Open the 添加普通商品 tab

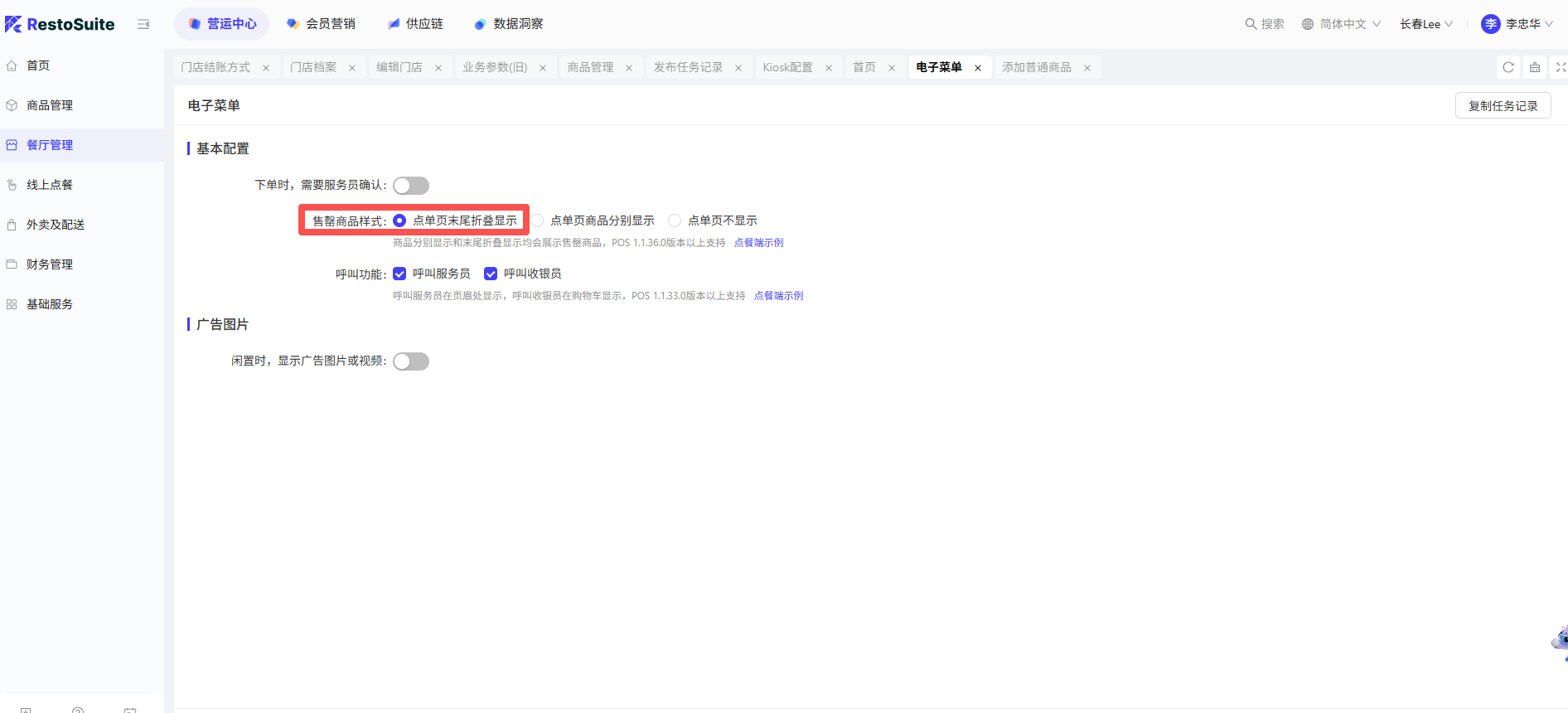click(x=1037, y=67)
